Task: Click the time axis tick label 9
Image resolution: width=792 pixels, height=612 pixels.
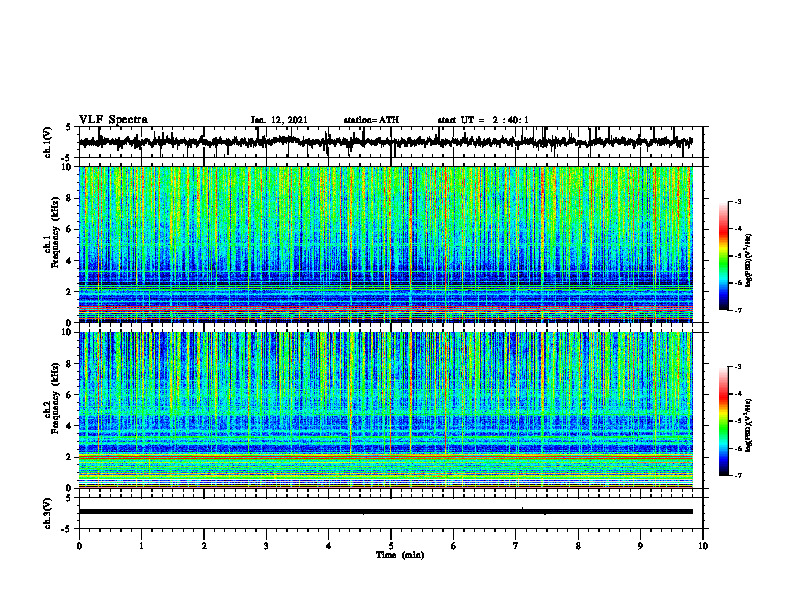Action: pyautogui.click(x=640, y=546)
